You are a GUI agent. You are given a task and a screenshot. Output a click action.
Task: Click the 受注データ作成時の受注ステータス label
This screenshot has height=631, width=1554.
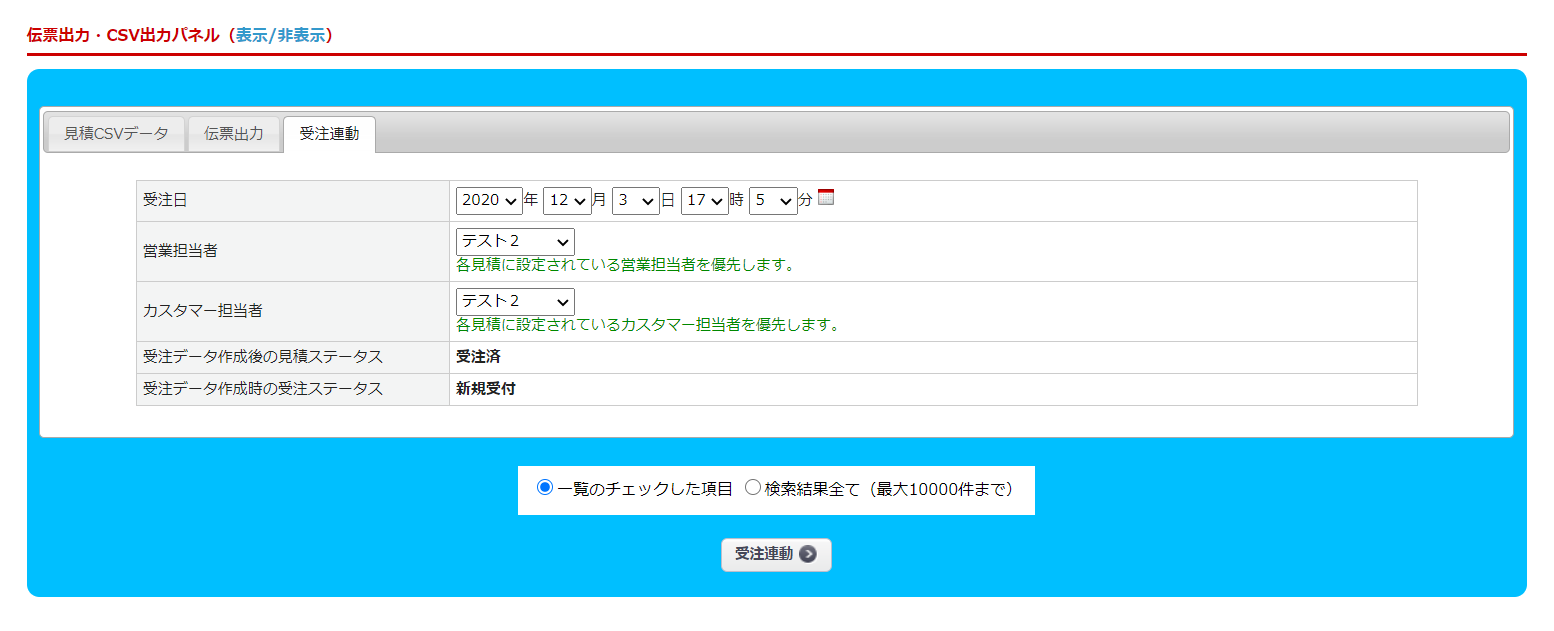[x=263, y=389]
